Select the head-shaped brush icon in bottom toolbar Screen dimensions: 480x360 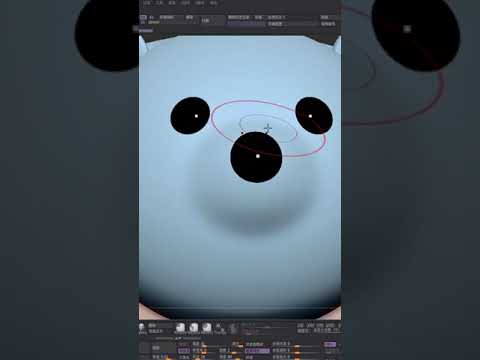pyautogui.click(x=141, y=328)
